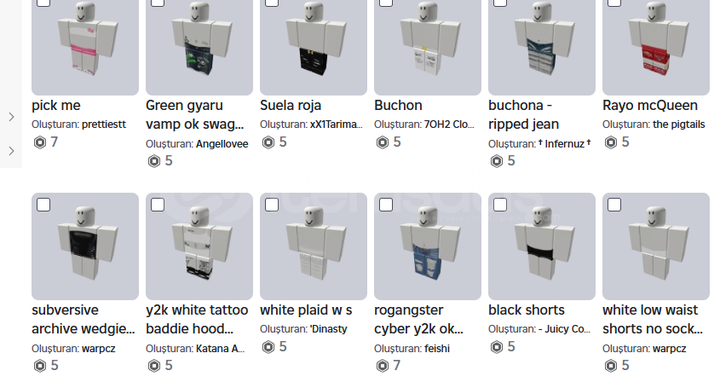Click Robux icon under rogangster cyber y2k
Screen dimensions: 720x388
pyautogui.click(x=382, y=366)
